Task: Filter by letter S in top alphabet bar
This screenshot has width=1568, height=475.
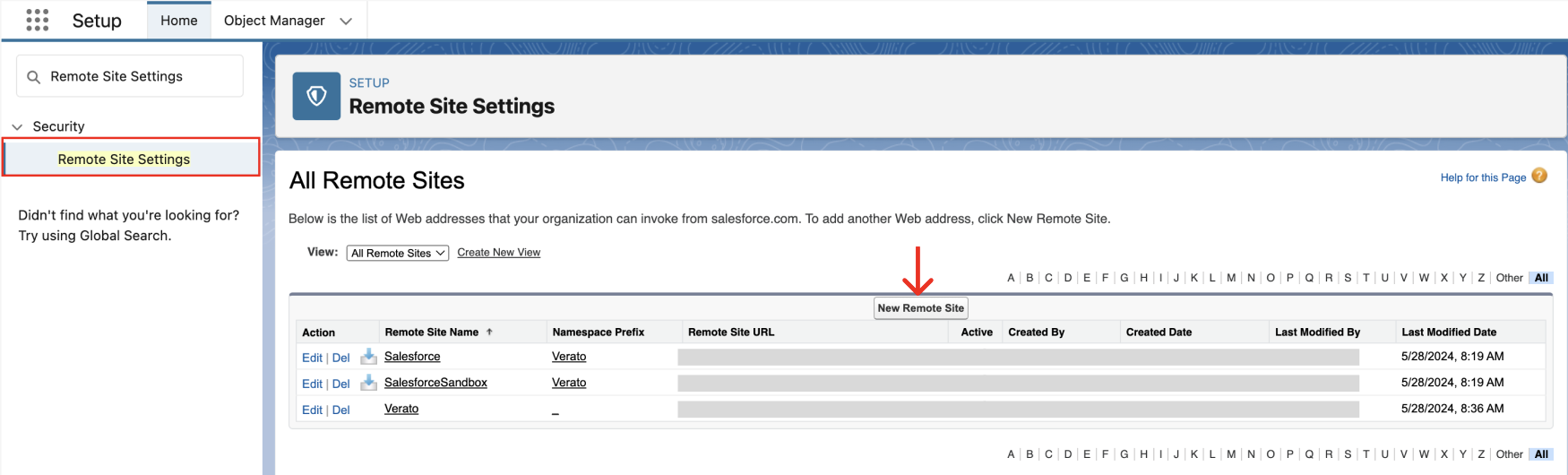Action: (x=1348, y=278)
